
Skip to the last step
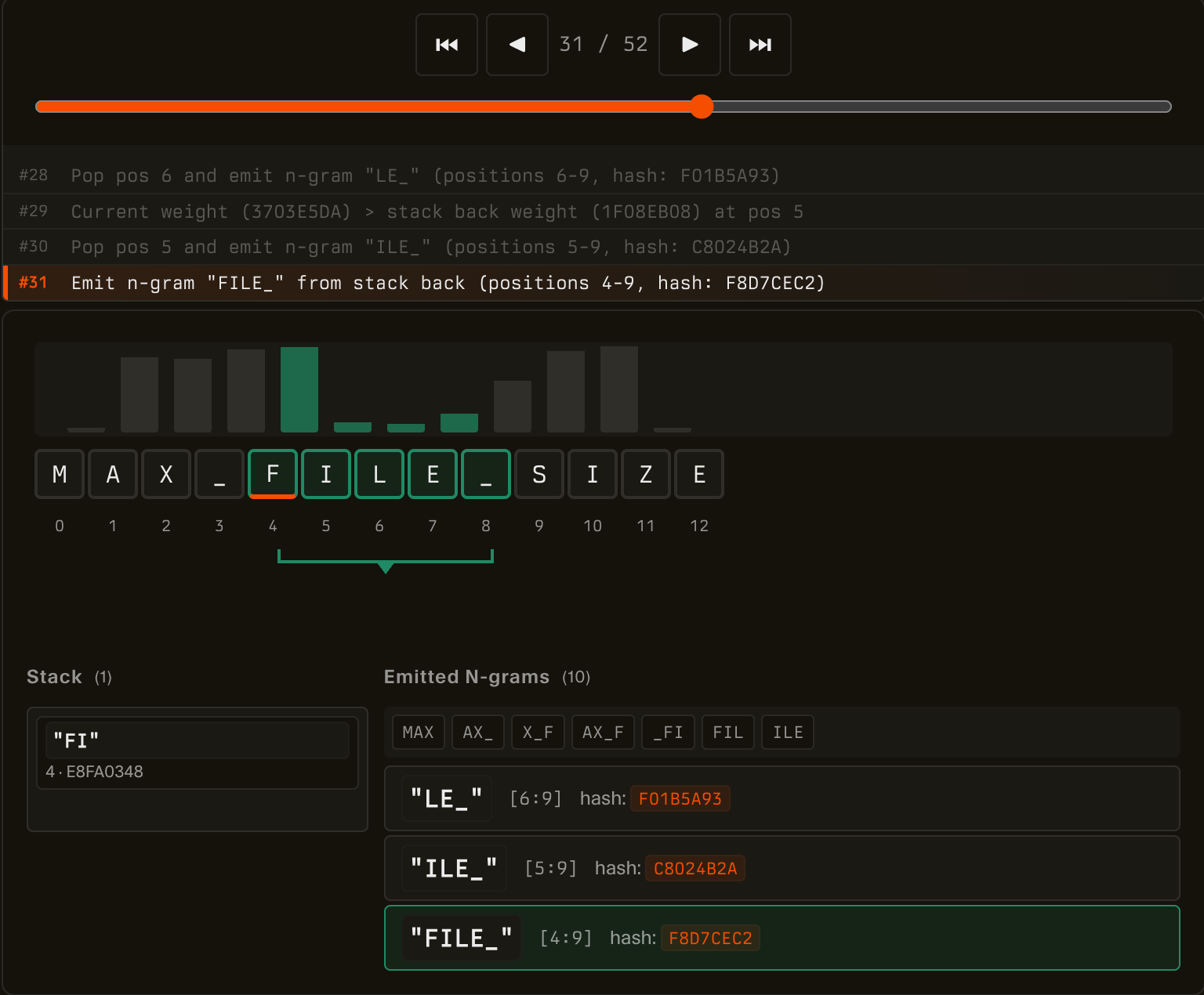[760, 45]
